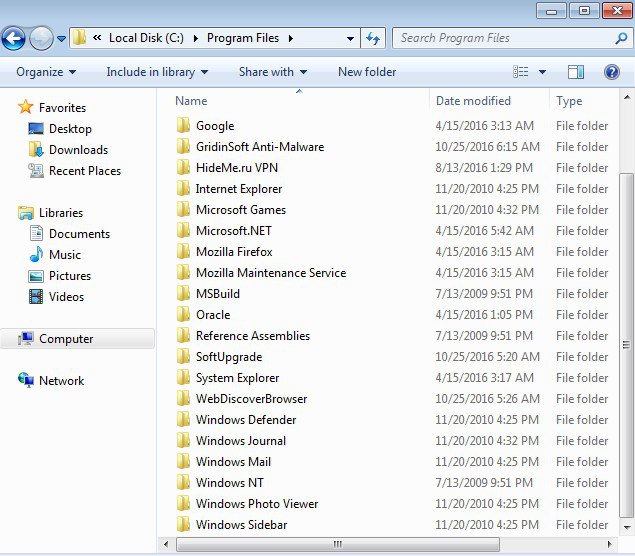Select the MSBuild folder icon

point(183,294)
